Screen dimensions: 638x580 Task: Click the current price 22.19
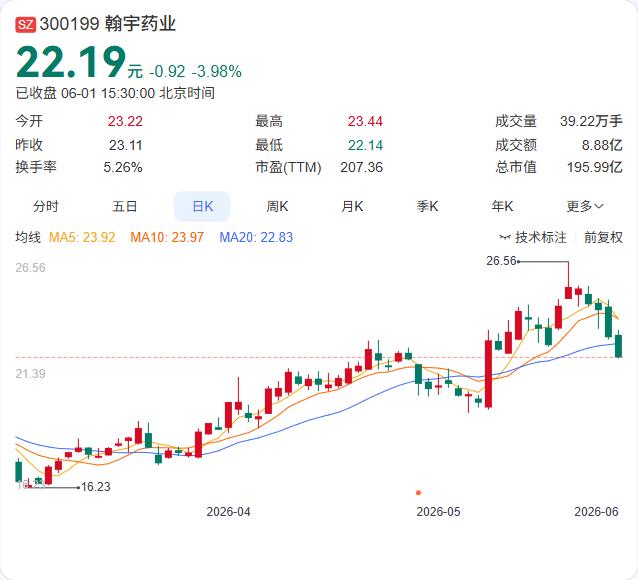pyautogui.click(x=71, y=62)
